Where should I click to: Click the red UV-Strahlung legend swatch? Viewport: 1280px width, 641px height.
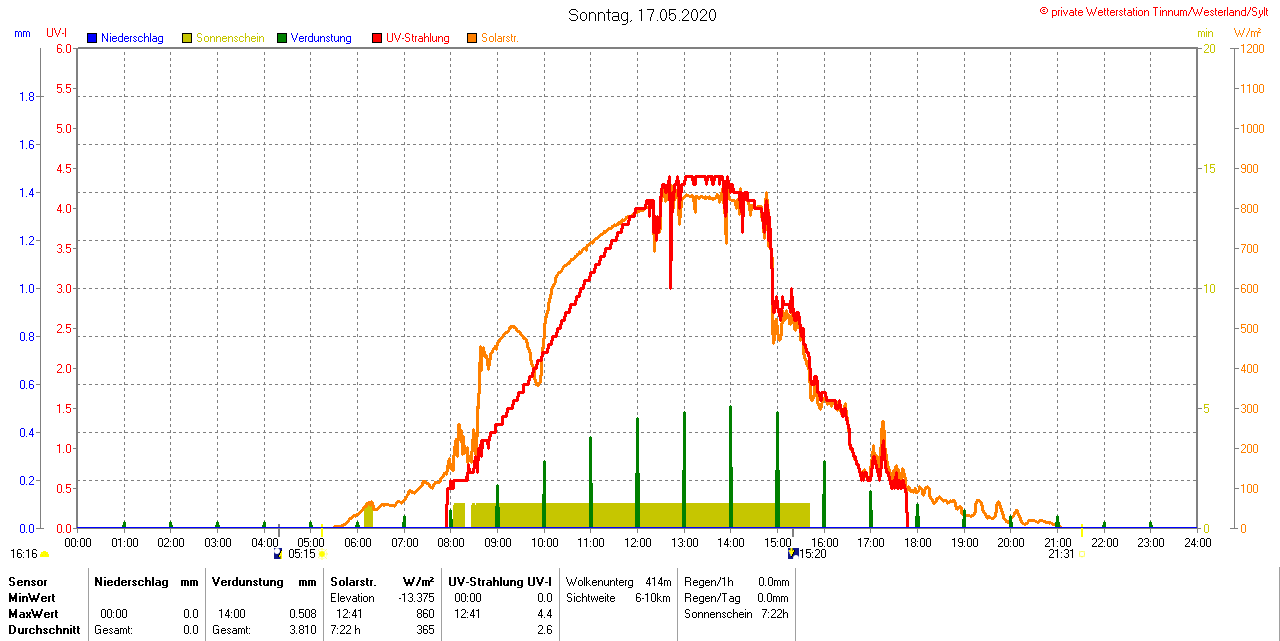pyautogui.click(x=377, y=38)
